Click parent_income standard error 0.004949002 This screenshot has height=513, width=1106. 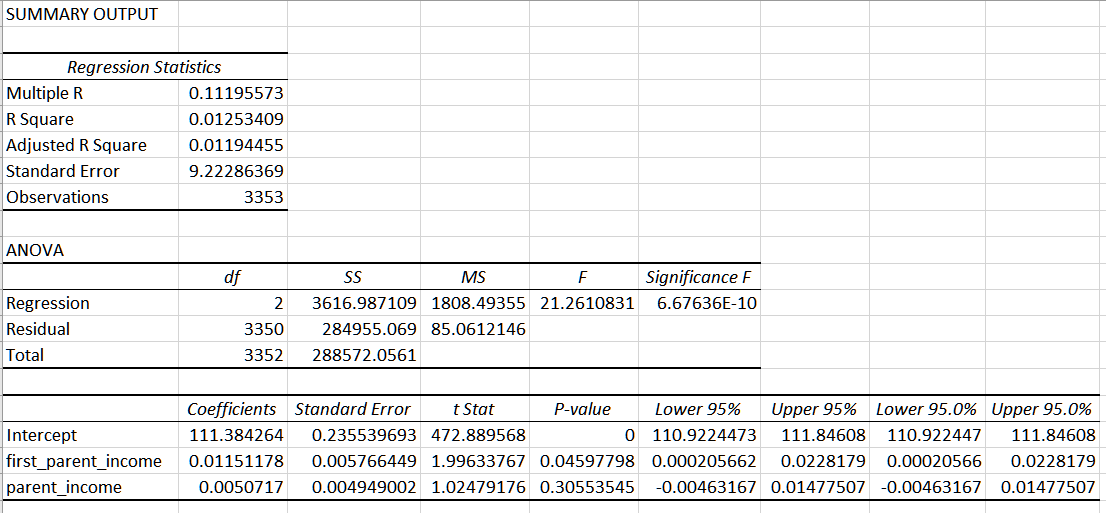pos(353,487)
